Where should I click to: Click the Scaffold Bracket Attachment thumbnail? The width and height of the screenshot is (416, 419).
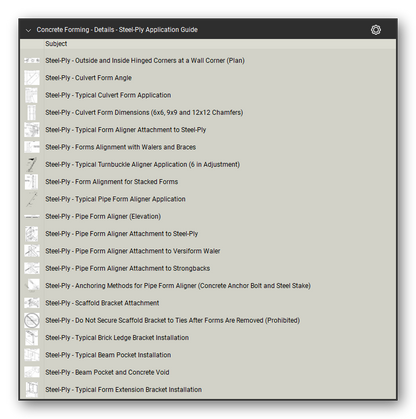[x=32, y=303]
